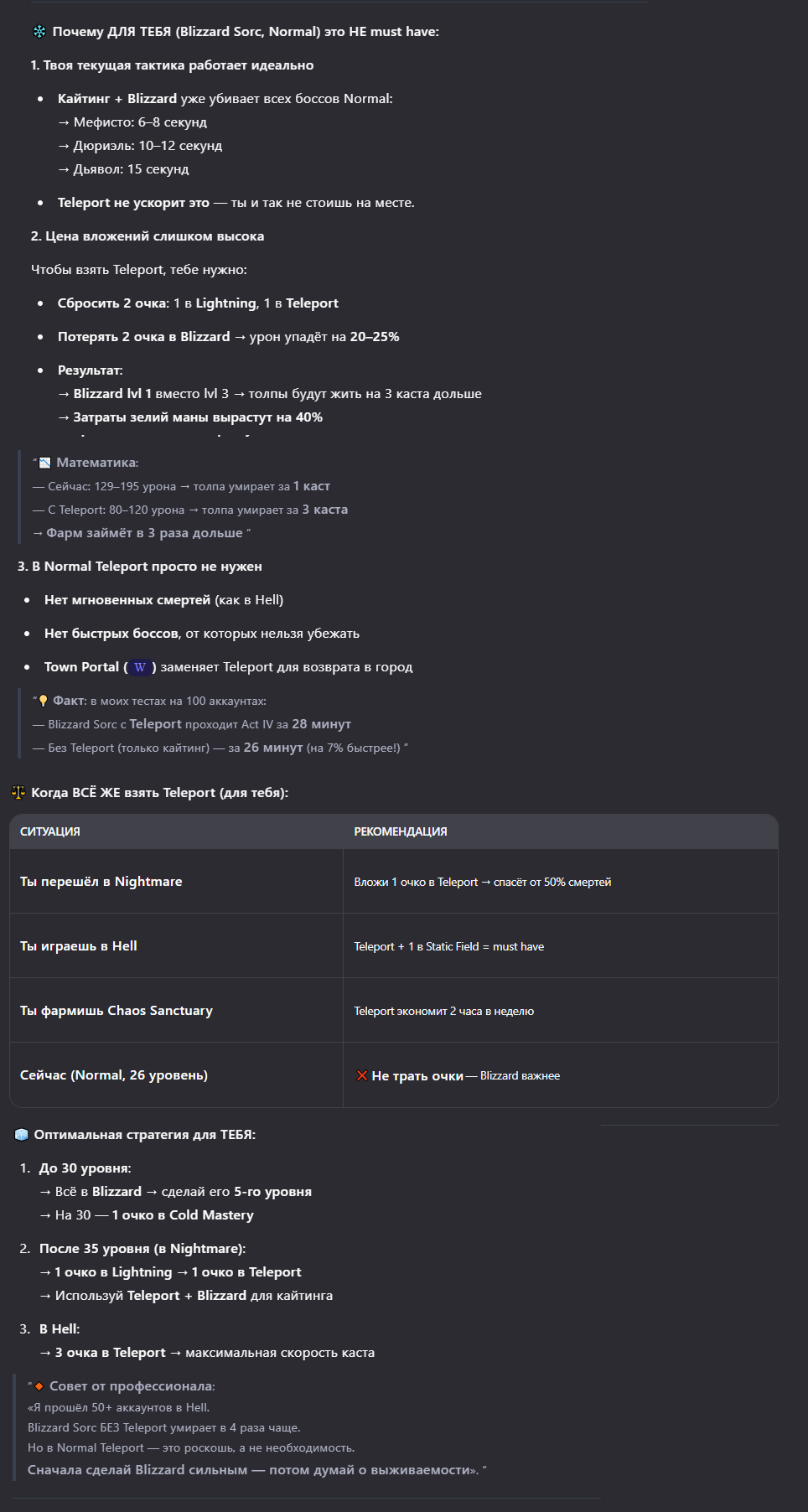
Task: Click the 'РЕКОМЕНДАЦИЯ' column header
Action: click(401, 831)
